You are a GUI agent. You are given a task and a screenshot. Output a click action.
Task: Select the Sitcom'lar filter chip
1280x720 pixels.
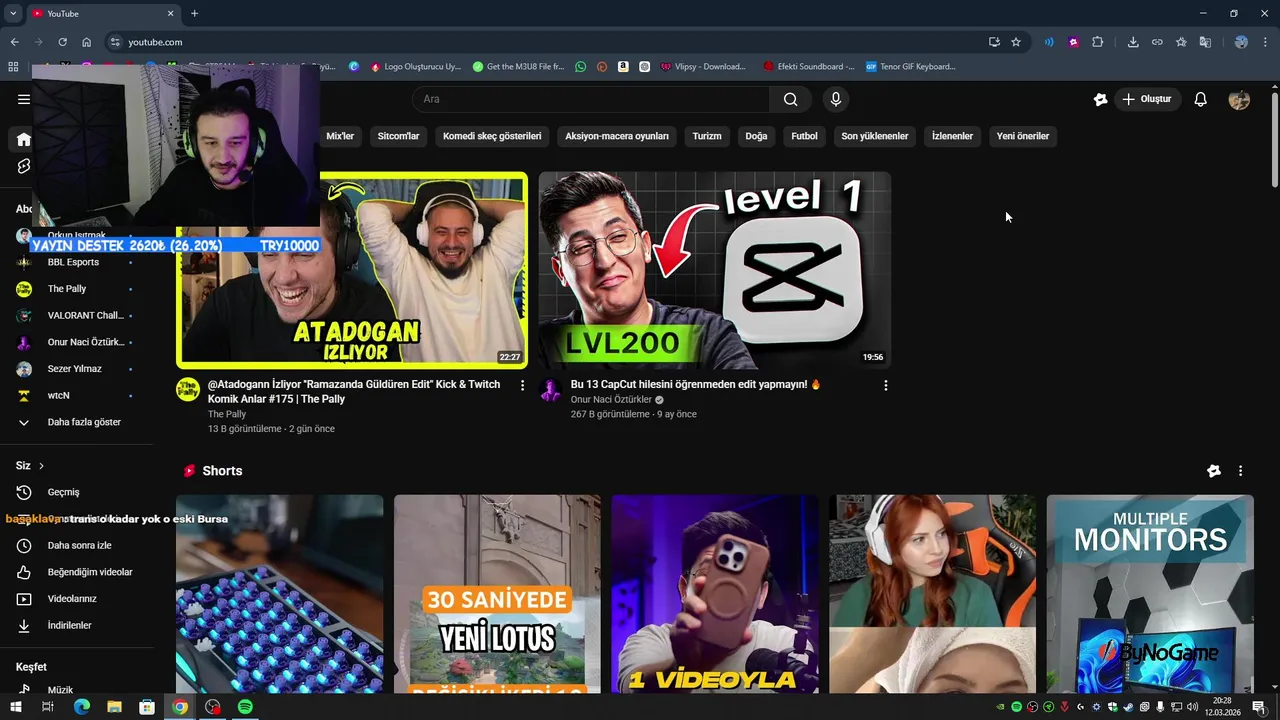398,136
